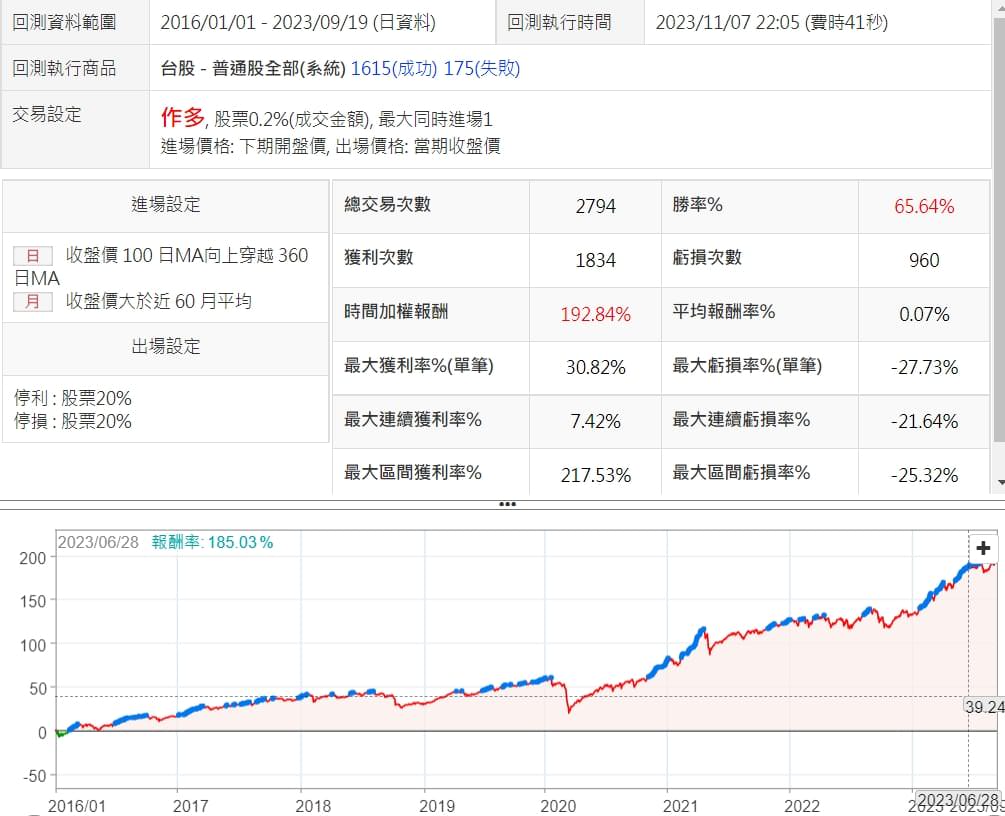Click the 時間加權報酬 value 192.84%
The width and height of the screenshot is (1005, 816).
point(595,314)
